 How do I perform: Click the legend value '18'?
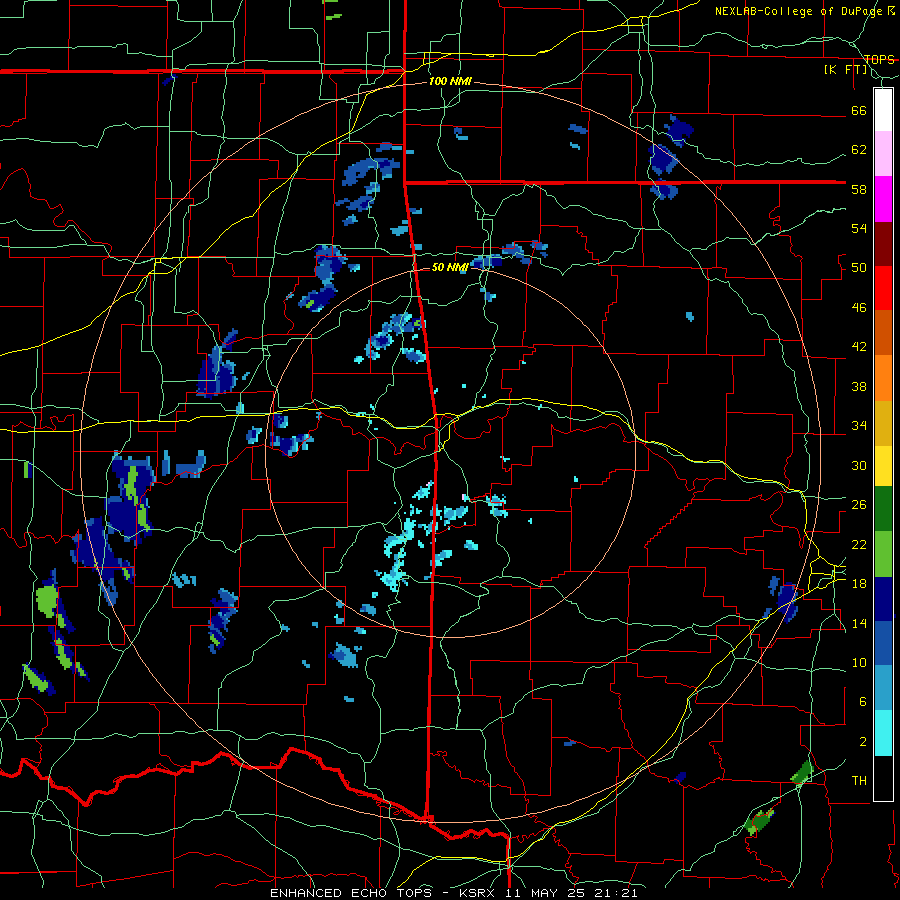859,584
